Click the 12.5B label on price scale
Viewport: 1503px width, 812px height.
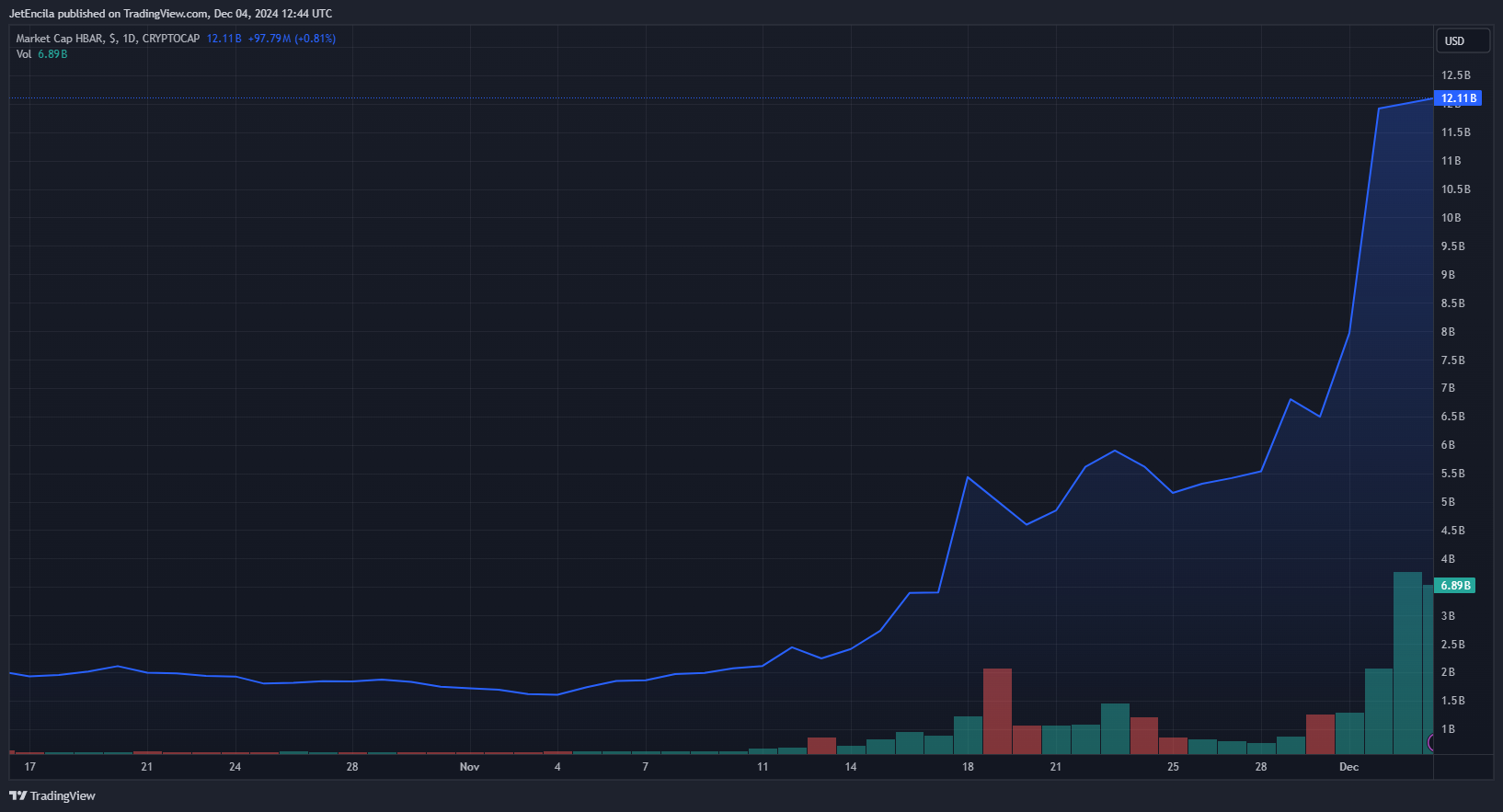(1455, 75)
